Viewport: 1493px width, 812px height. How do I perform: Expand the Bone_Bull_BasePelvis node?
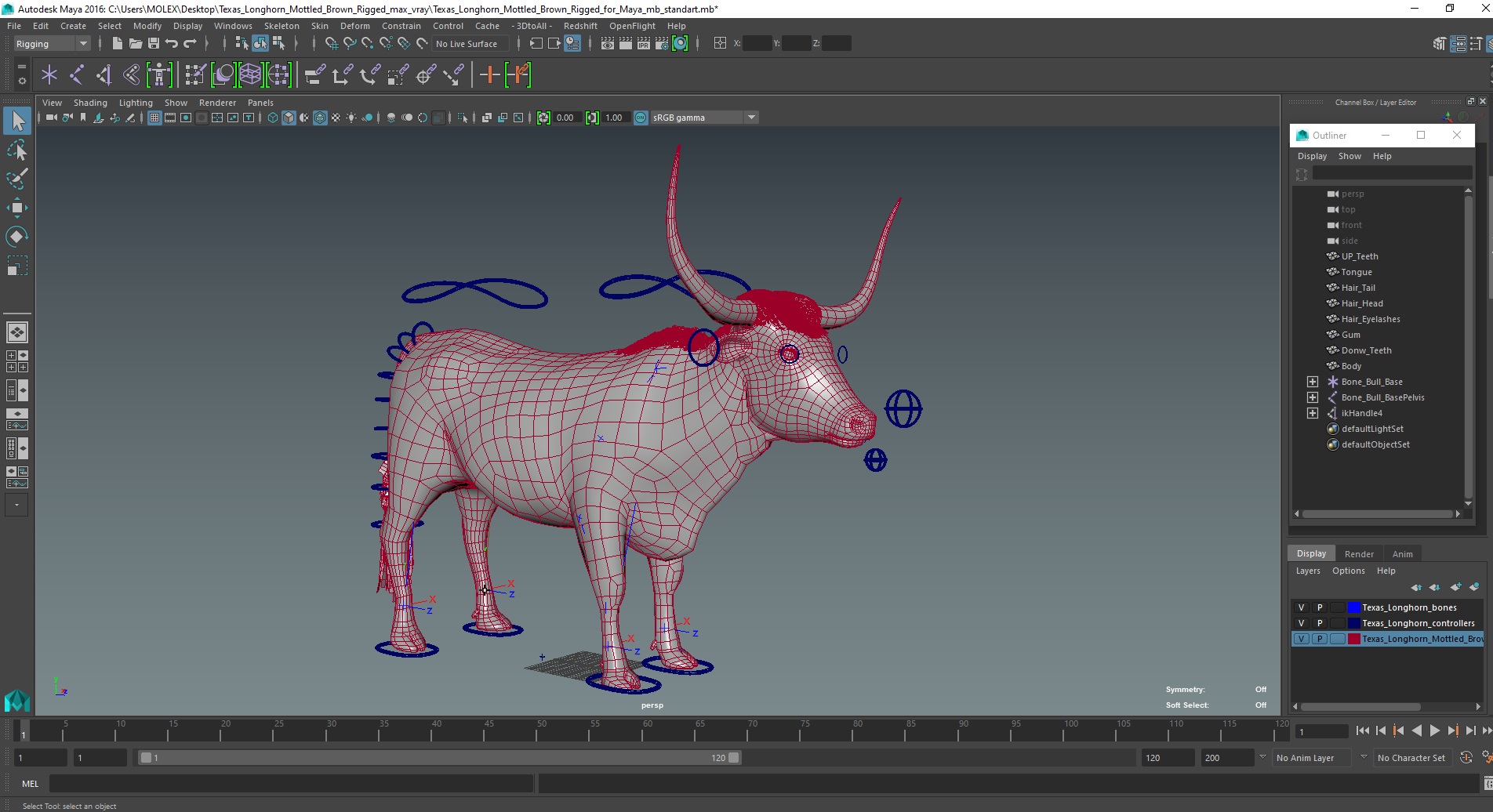tap(1313, 397)
